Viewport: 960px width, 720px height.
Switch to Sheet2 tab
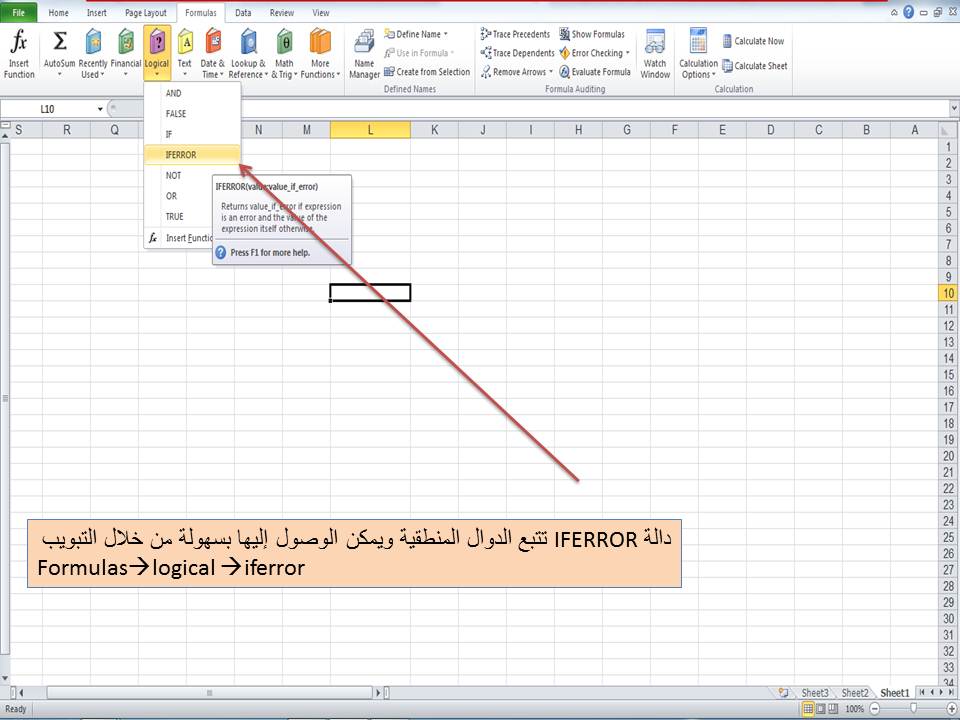[855, 693]
